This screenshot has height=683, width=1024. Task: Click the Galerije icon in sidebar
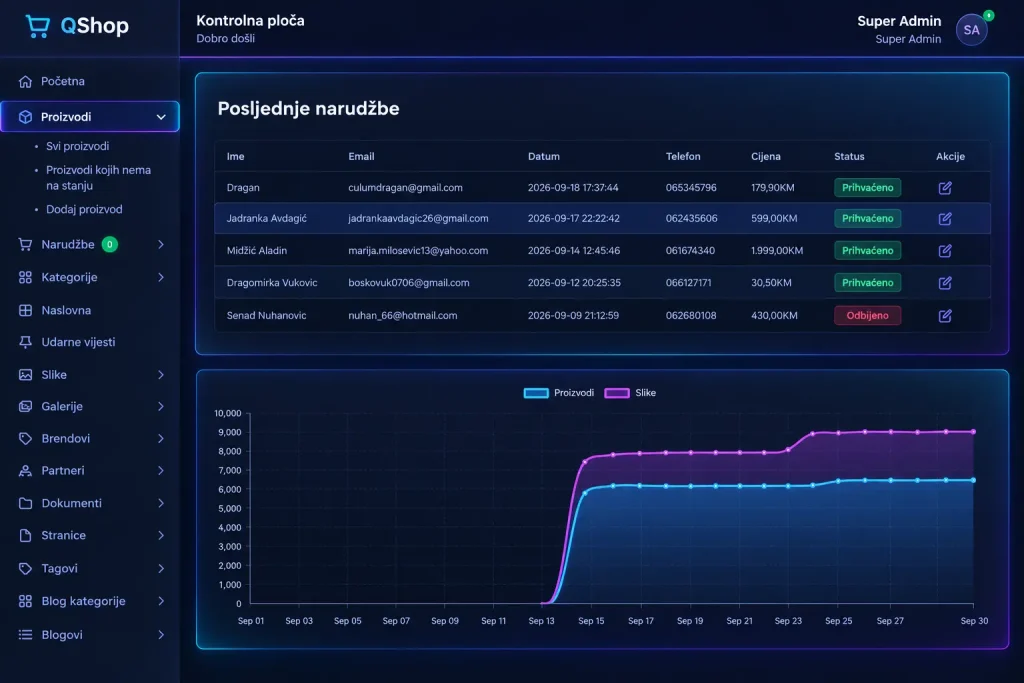25,406
